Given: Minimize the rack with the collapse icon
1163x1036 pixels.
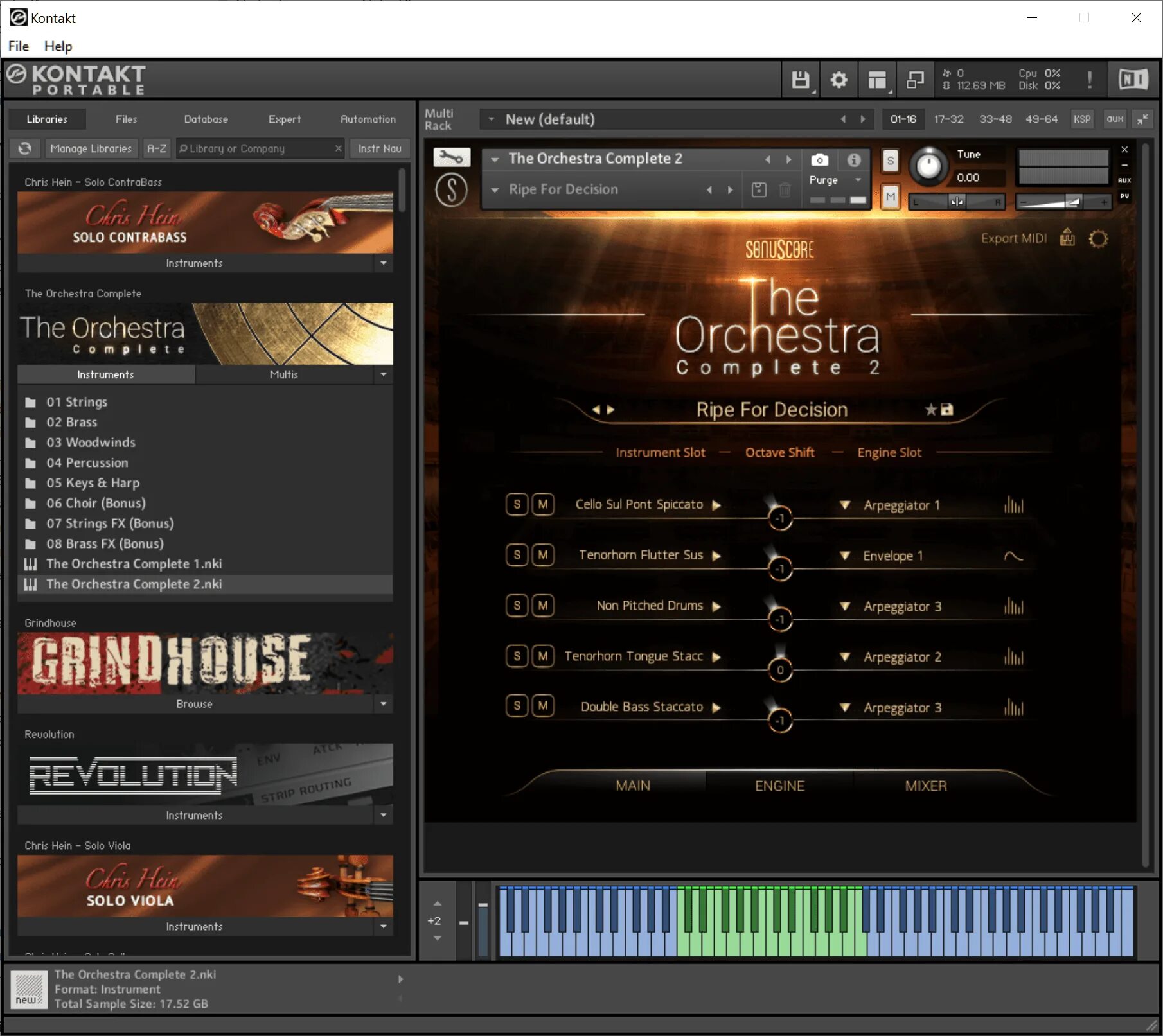Looking at the screenshot, I should tap(1143, 119).
